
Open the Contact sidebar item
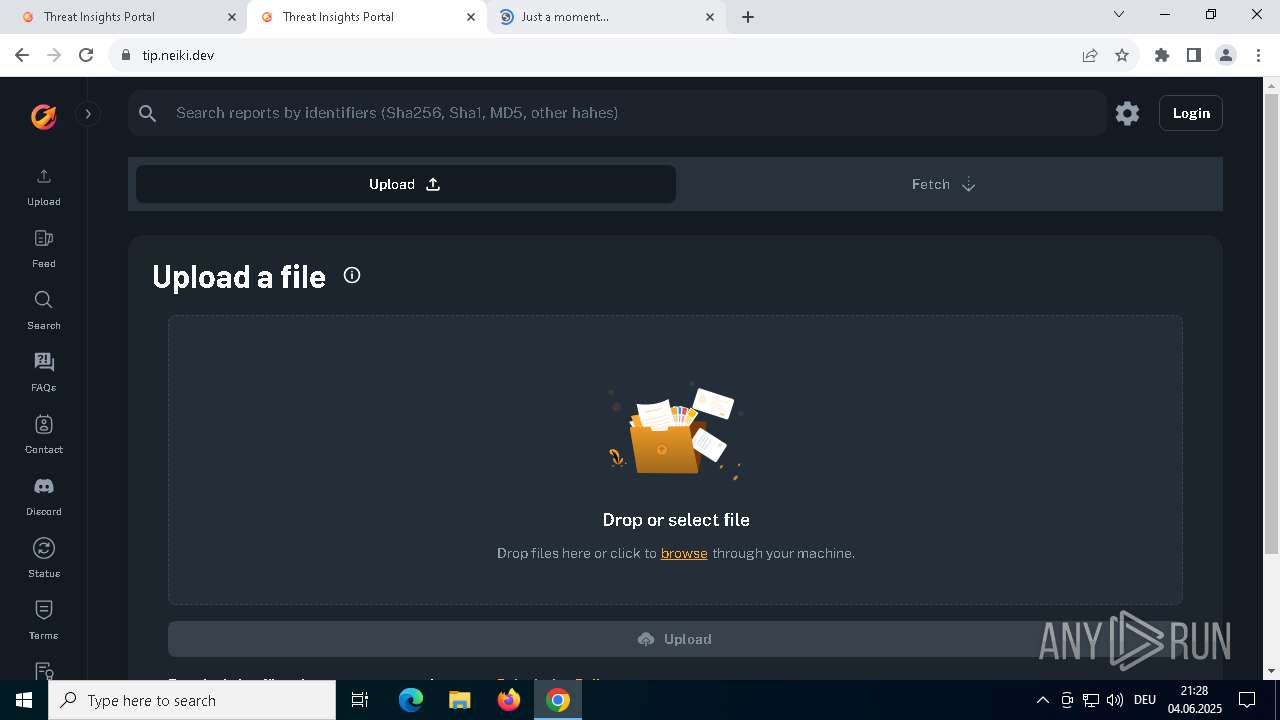tap(43, 435)
